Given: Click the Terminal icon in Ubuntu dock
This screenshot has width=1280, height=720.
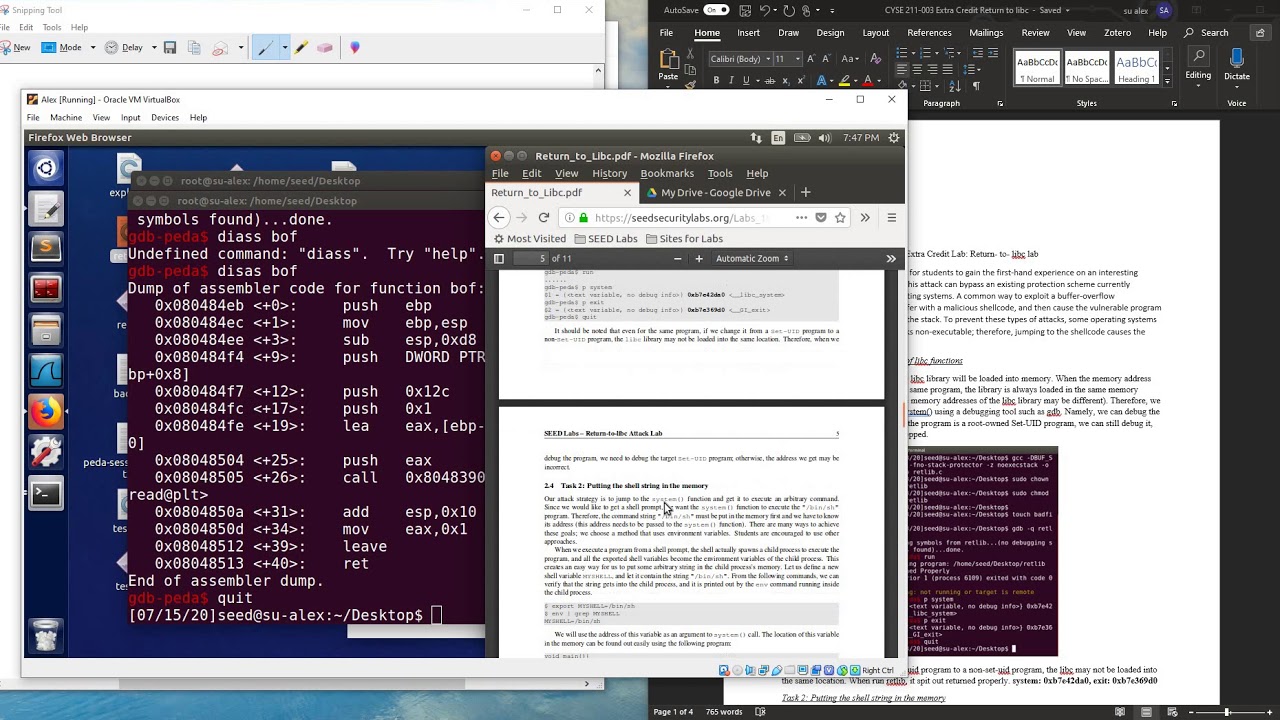Looking at the screenshot, I should click(45, 493).
